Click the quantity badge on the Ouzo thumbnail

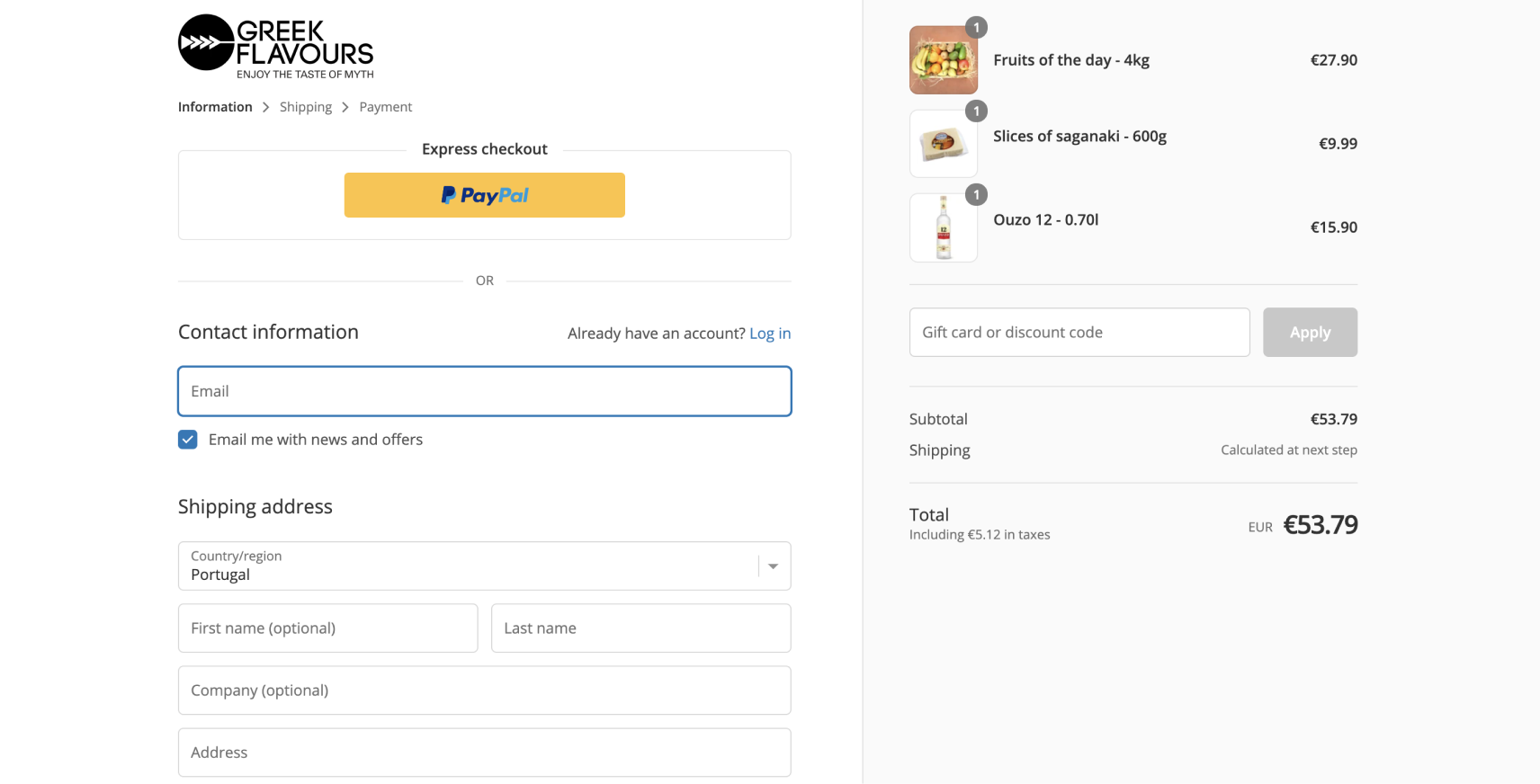[976, 194]
